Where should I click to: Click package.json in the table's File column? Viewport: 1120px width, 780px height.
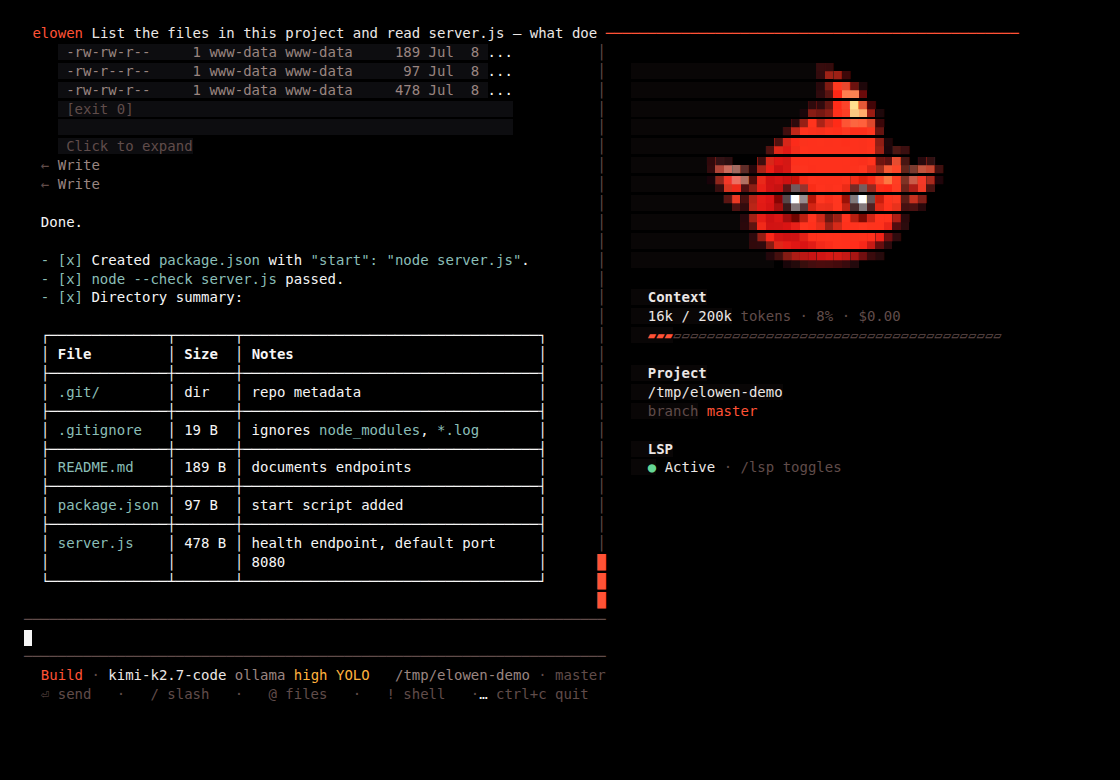click(x=109, y=505)
